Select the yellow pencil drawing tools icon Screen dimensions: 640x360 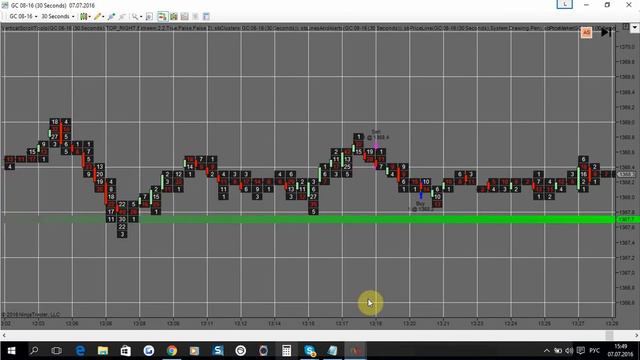click(97, 16)
